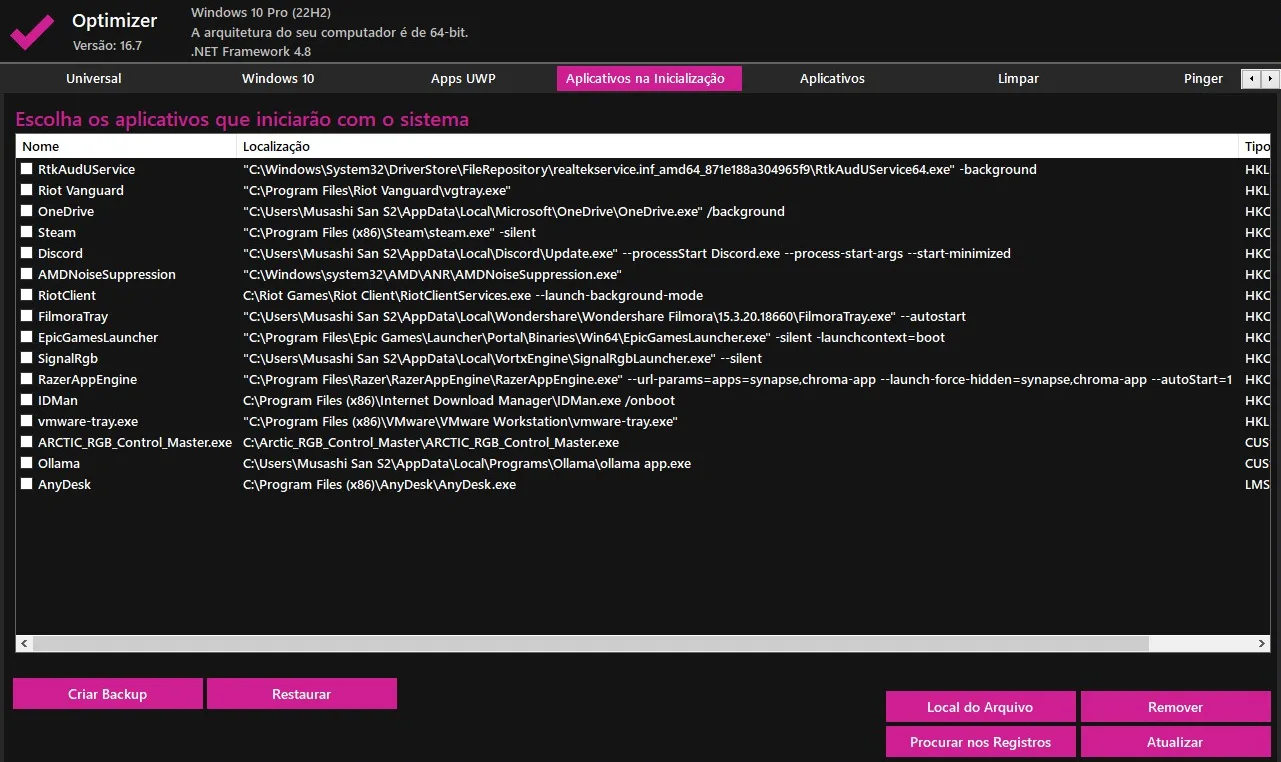Tick the RiotClient checkbox
This screenshot has height=762, width=1281.
27,296
